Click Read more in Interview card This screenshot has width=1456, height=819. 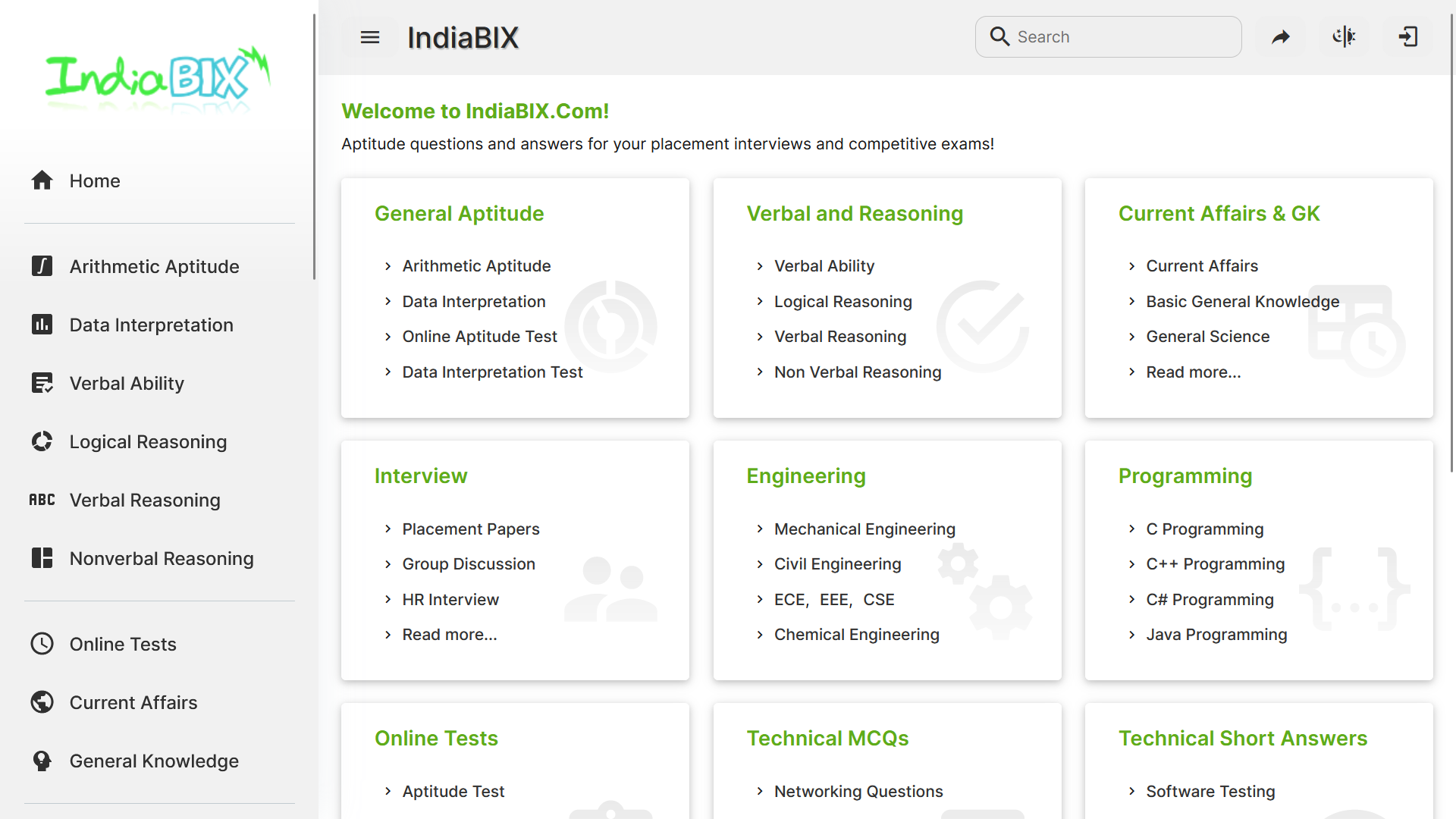click(x=450, y=634)
